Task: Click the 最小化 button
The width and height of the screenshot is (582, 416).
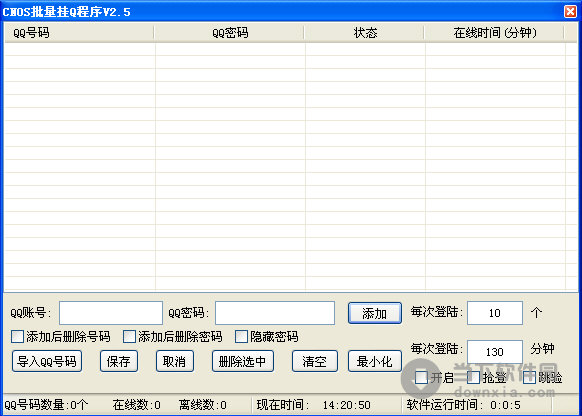Action: tap(375, 361)
